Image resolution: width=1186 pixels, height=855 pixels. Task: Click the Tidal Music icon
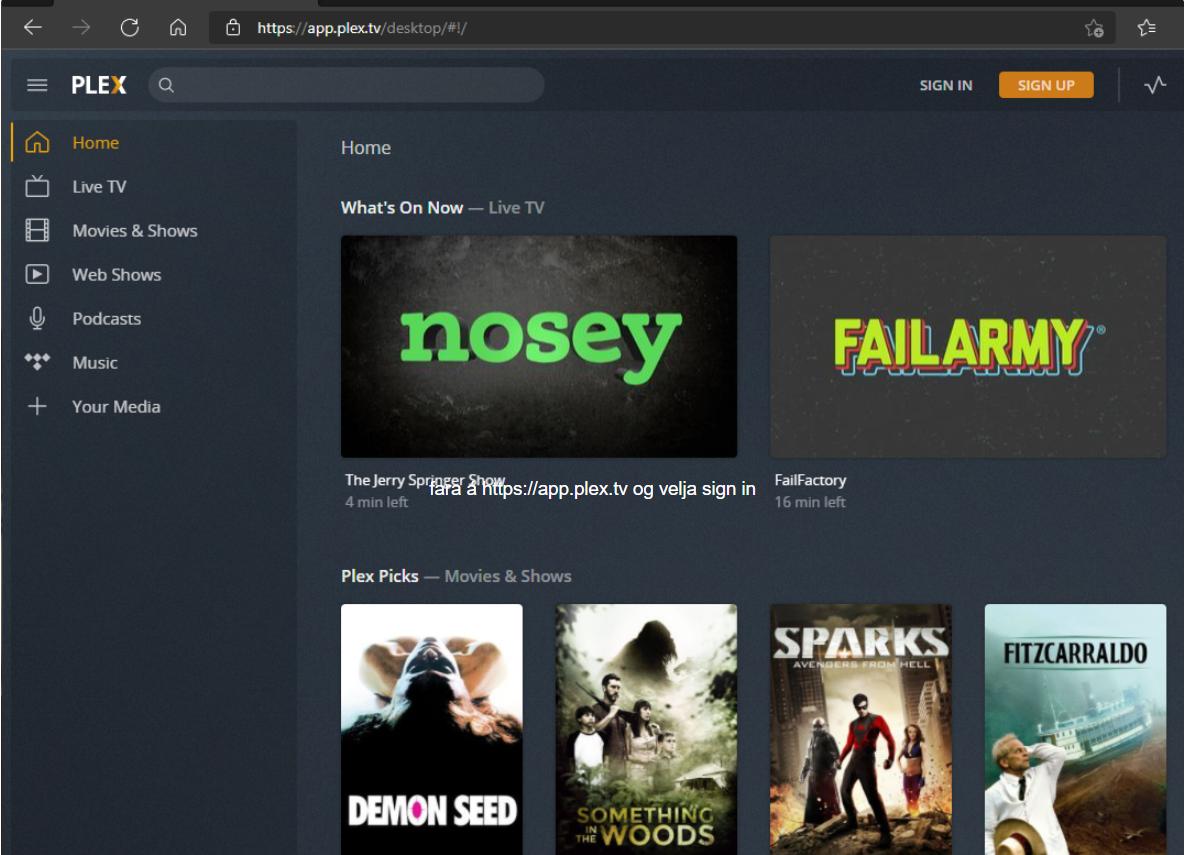coord(37,362)
